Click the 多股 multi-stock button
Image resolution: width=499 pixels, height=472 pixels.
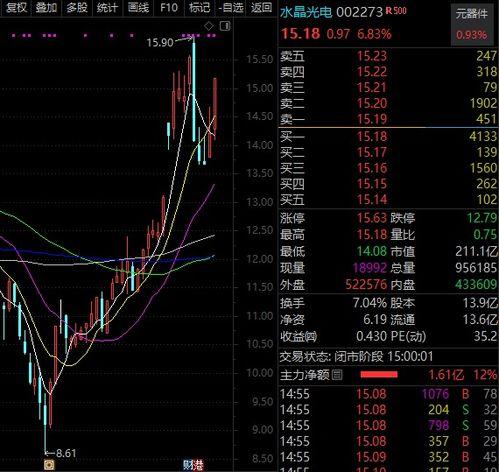77,7
